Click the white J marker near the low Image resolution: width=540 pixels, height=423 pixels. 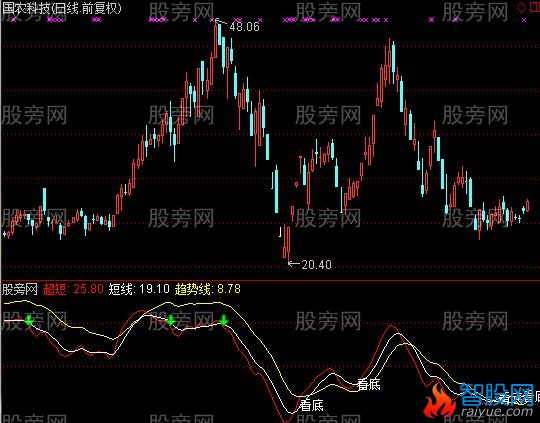click(280, 232)
